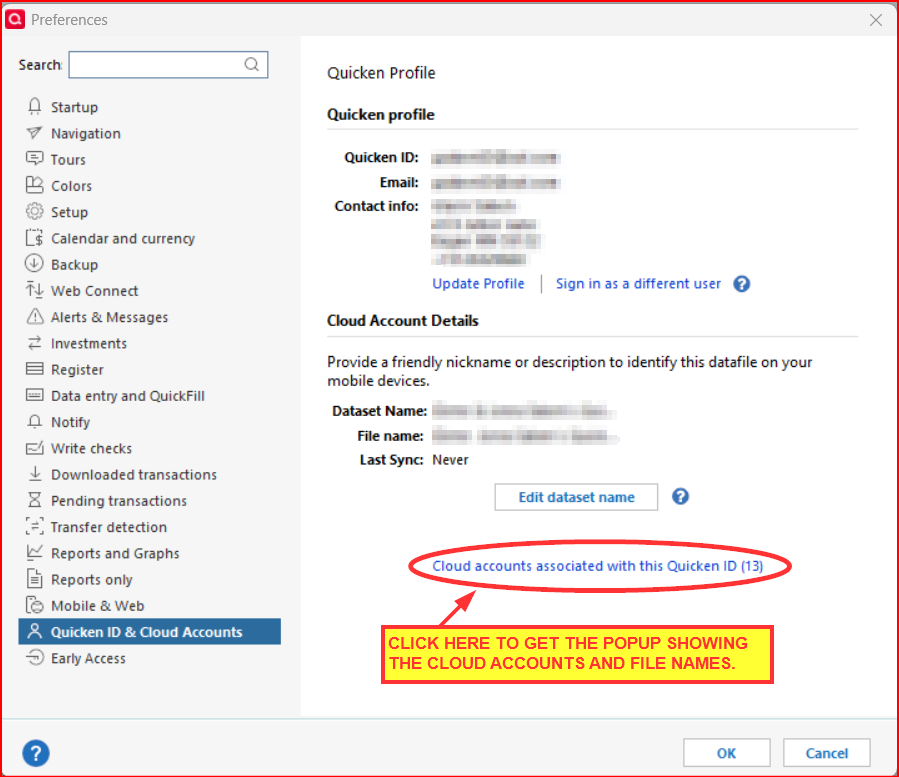Click the Notify bell icon
Image resolution: width=899 pixels, height=777 pixels.
tap(34, 421)
